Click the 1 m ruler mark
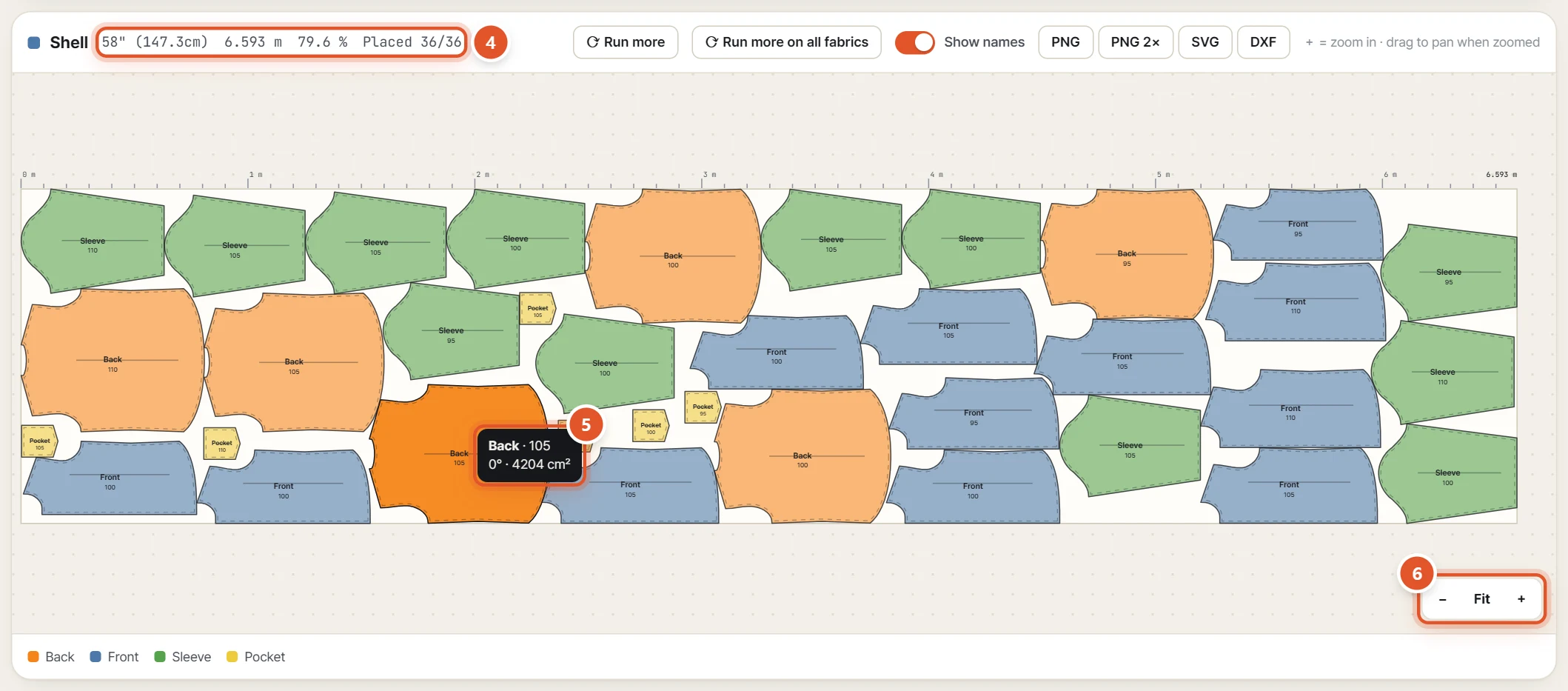This screenshot has width=1568, height=691. tap(255, 175)
